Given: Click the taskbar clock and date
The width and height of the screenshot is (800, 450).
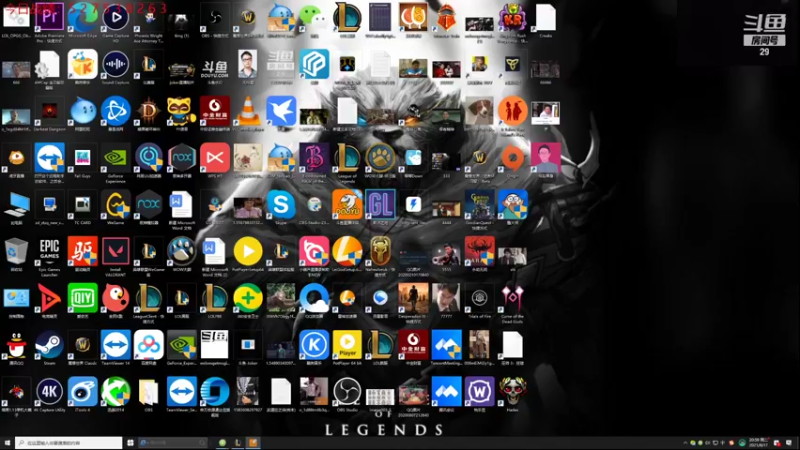Looking at the screenshot, I should (757, 442).
